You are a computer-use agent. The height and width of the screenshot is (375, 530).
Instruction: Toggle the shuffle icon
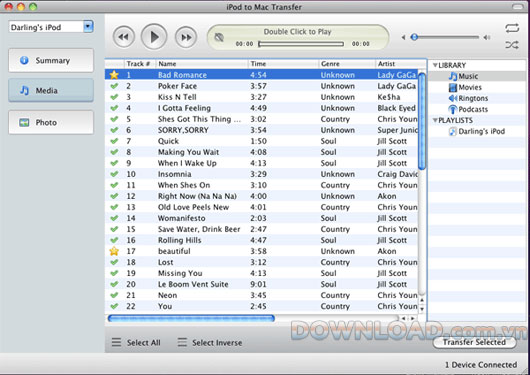pos(512,45)
